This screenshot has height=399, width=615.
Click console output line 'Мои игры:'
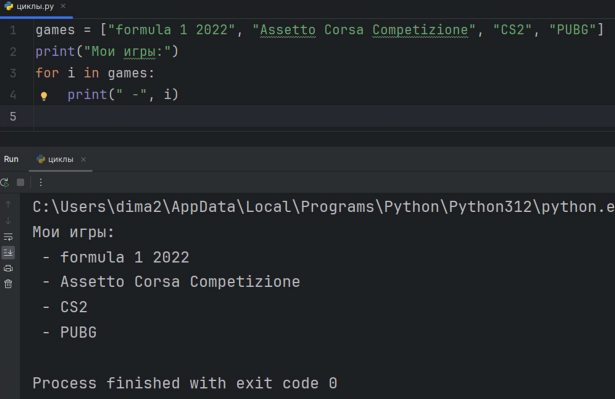73,232
